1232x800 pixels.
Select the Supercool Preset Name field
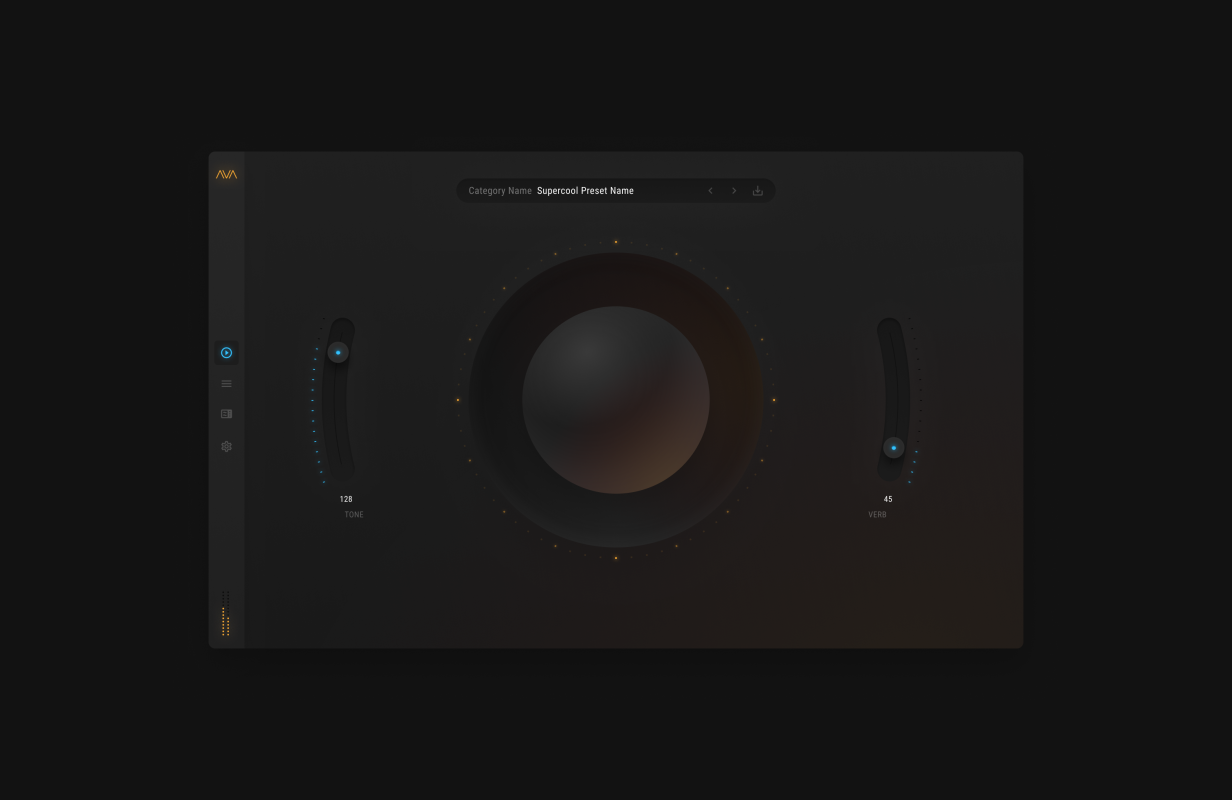point(585,191)
